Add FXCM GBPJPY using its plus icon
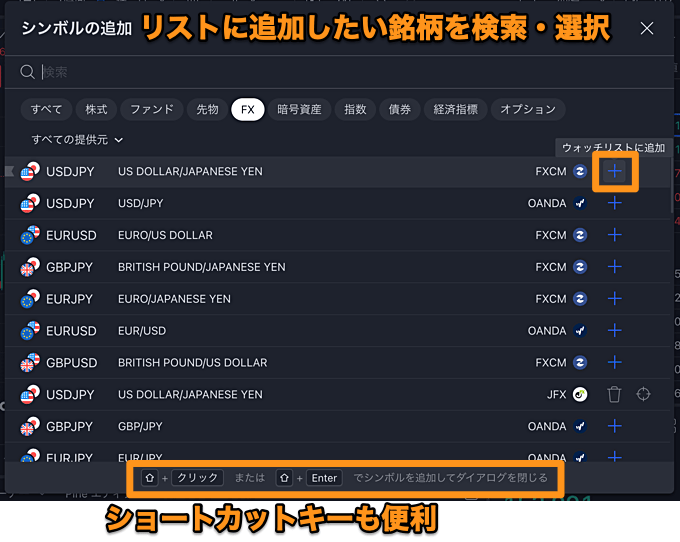The width and height of the screenshot is (680, 542). coord(614,267)
